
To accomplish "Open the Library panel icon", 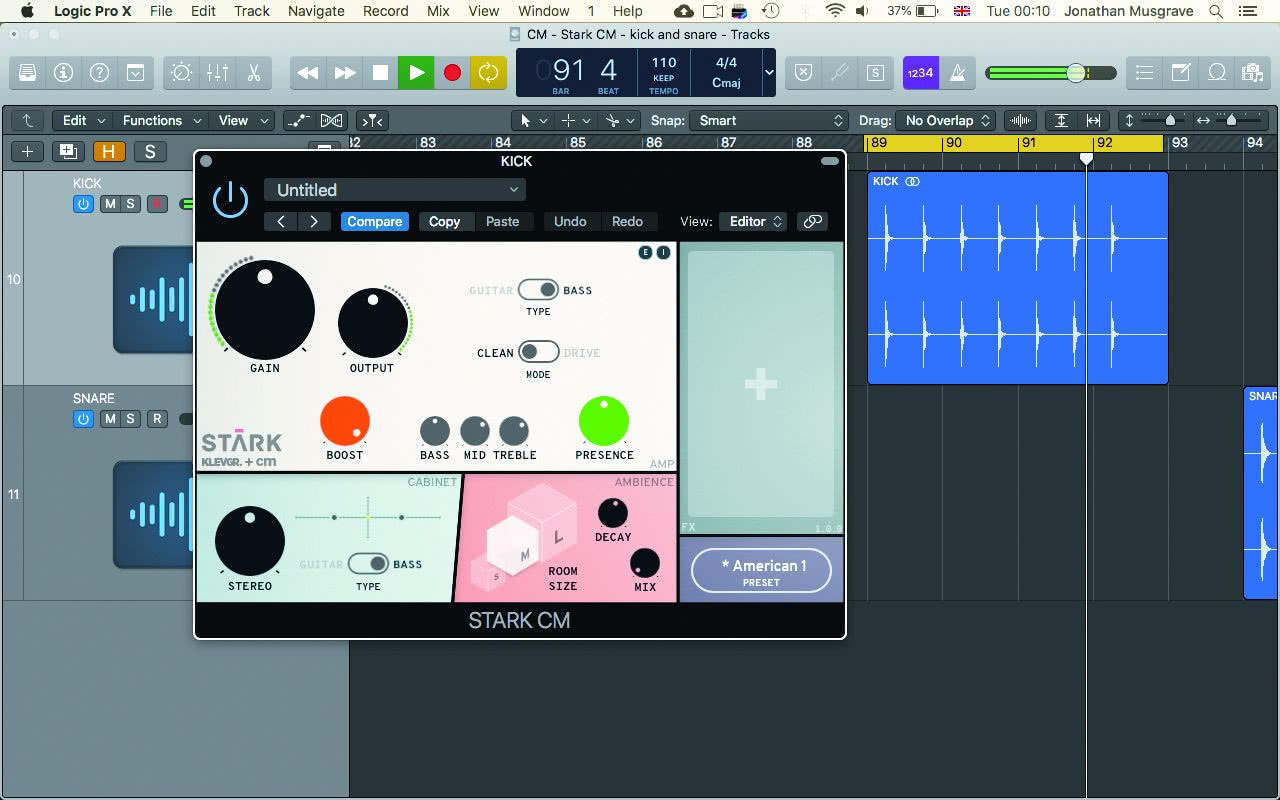I will point(28,73).
